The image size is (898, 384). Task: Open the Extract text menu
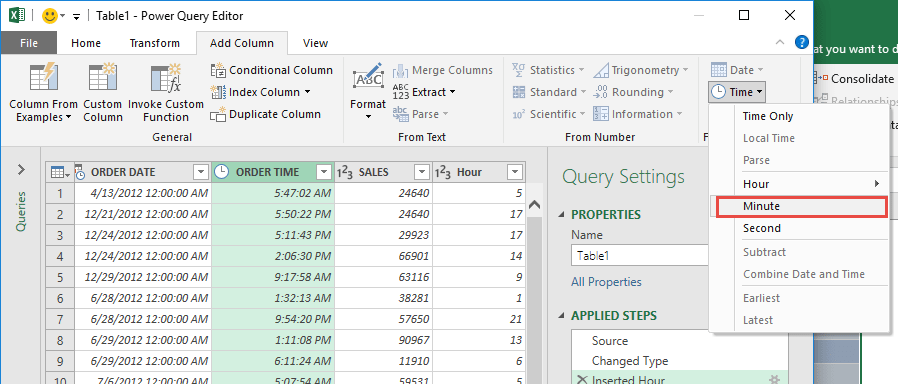(424, 92)
